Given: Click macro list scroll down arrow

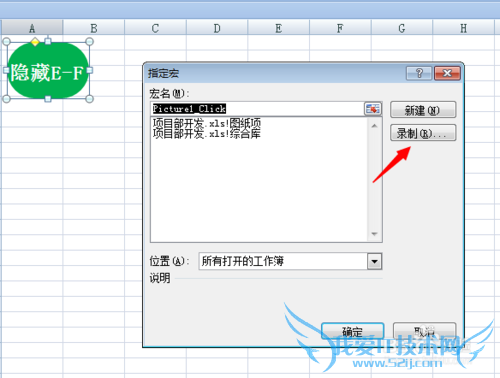Looking at the screenshot, I should coord(374,234).
